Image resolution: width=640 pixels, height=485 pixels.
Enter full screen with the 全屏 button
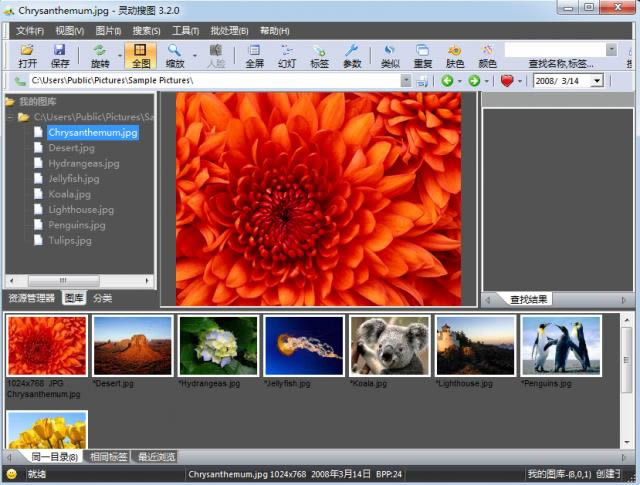coord(254,55)
